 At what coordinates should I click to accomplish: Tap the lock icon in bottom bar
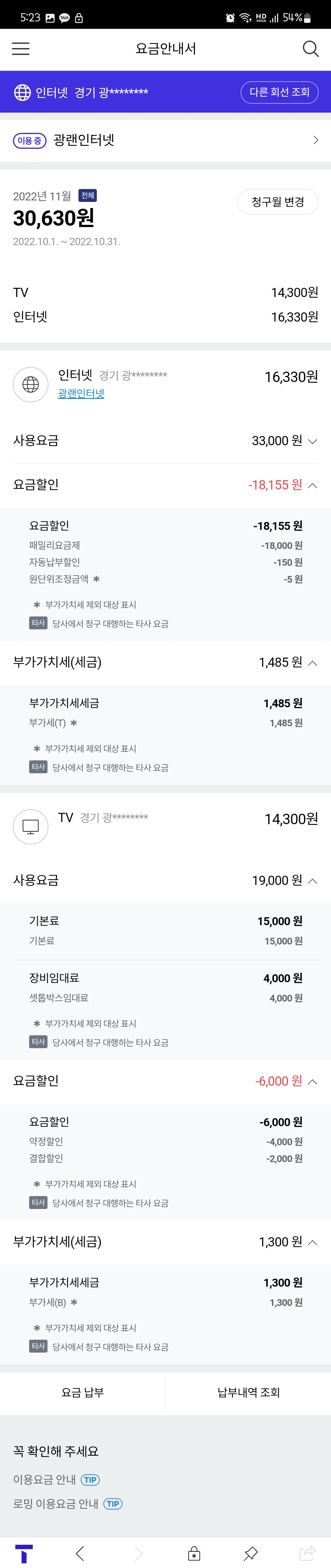tap(194, 1553)
